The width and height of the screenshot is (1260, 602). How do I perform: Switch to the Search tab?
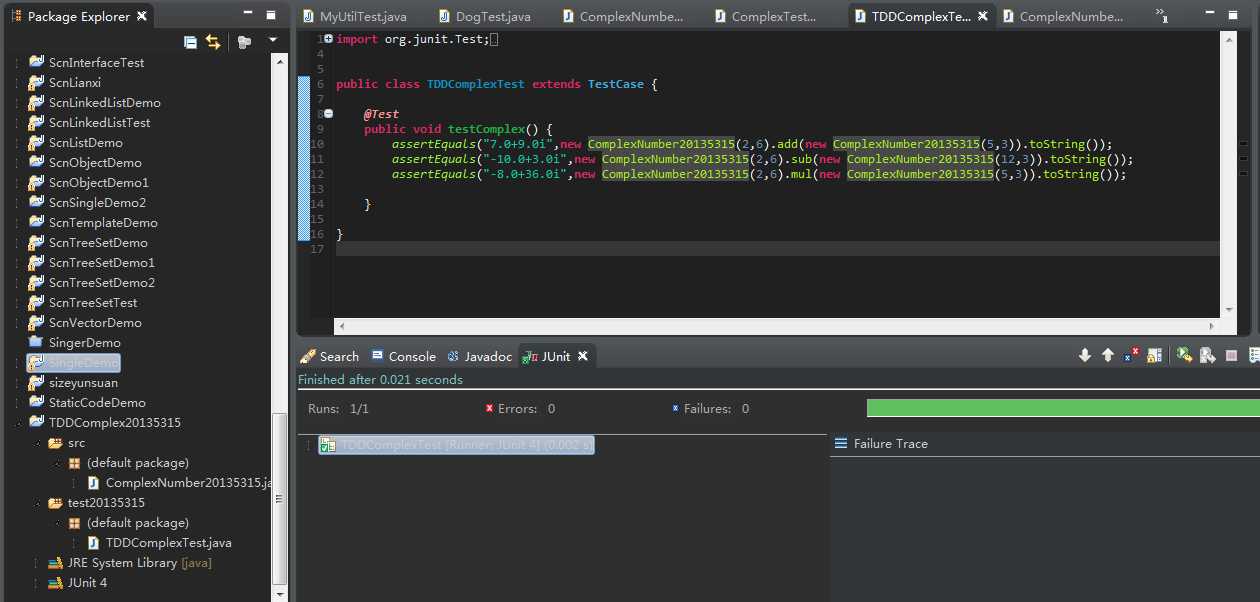pos(330,356)
